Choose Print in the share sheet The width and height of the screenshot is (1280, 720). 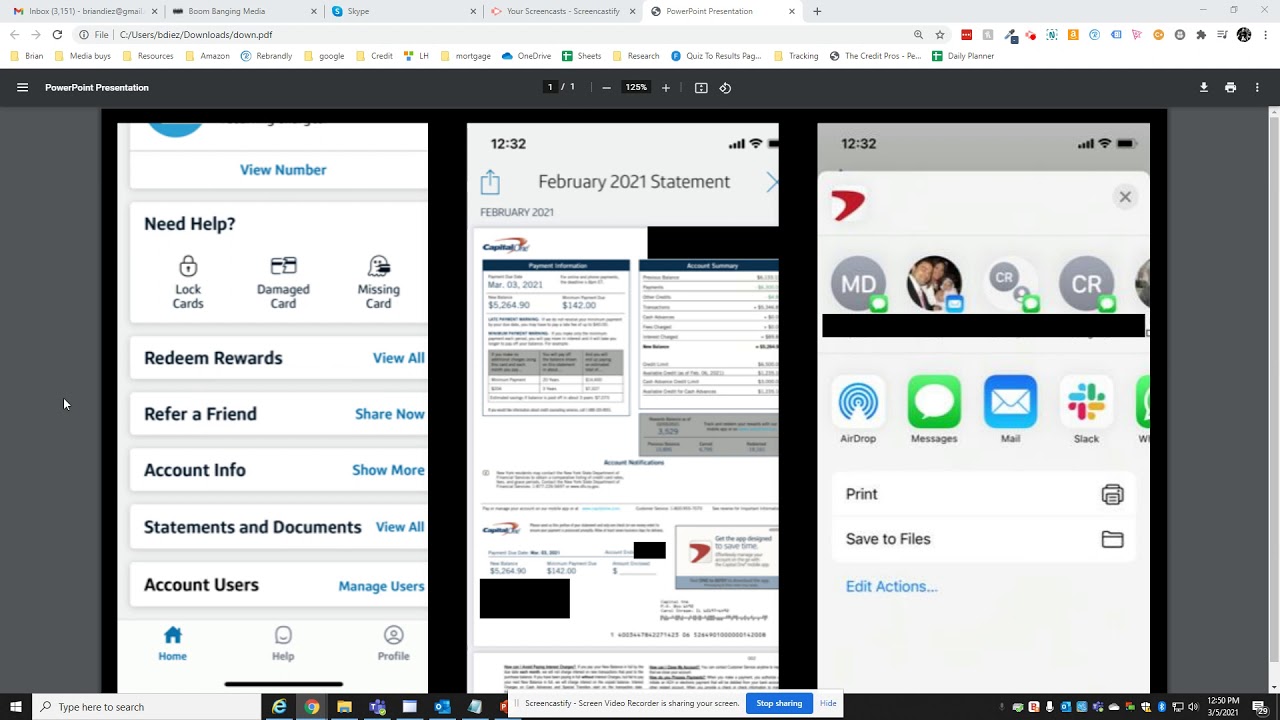tap(984, 494)
